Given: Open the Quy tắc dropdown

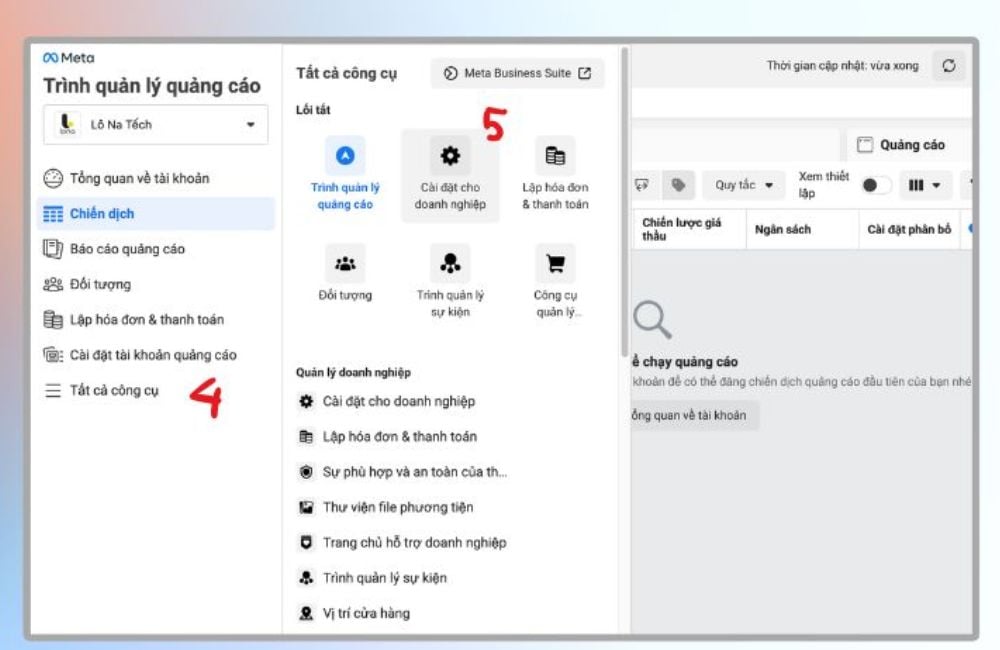Looking at the screenshot, I should [x=744, y=185].
